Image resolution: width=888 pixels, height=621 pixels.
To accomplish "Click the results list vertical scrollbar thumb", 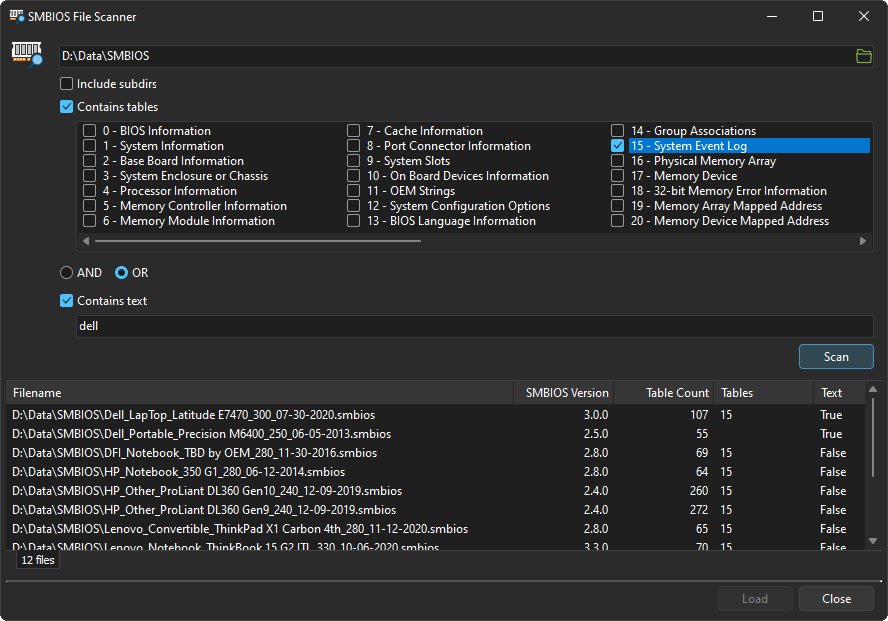I will click(x=873, y=437).
